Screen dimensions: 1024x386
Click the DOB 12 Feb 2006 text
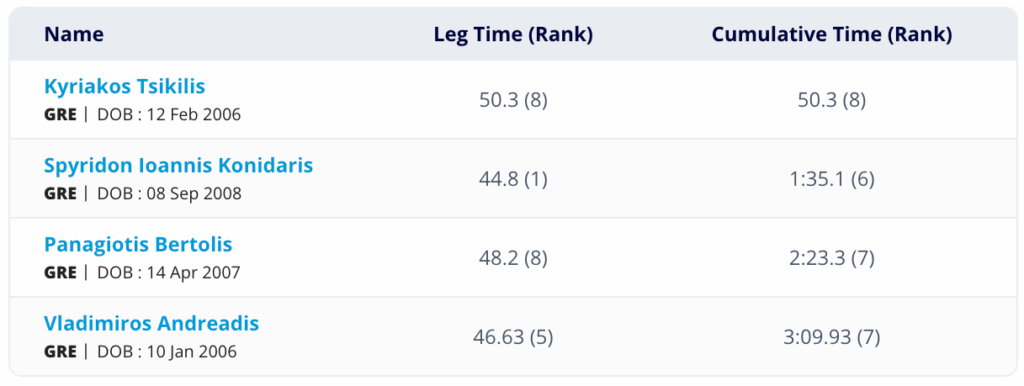(169, 115)
